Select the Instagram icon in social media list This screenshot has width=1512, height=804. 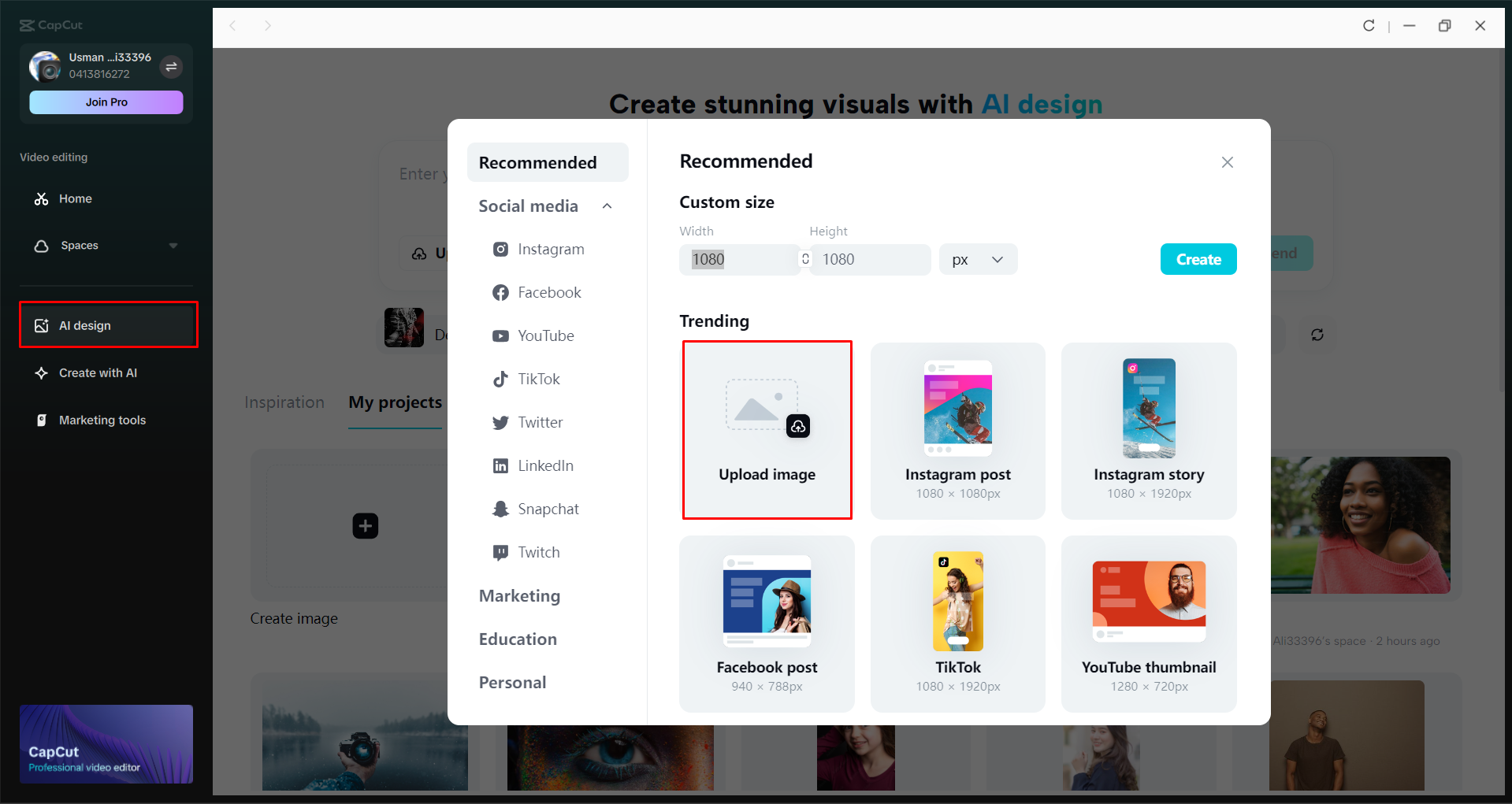click(x=501, y=249)
